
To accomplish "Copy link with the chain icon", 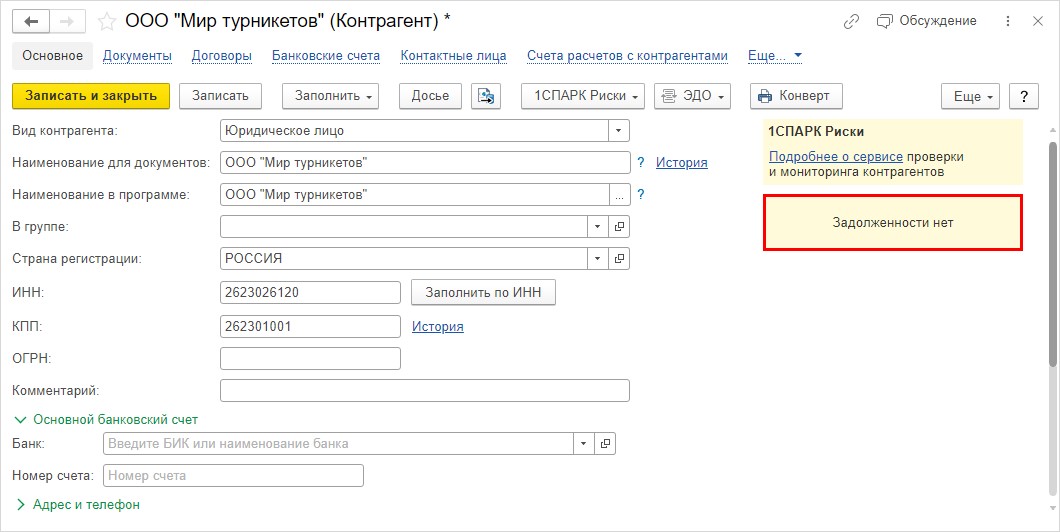I will 851,22.
